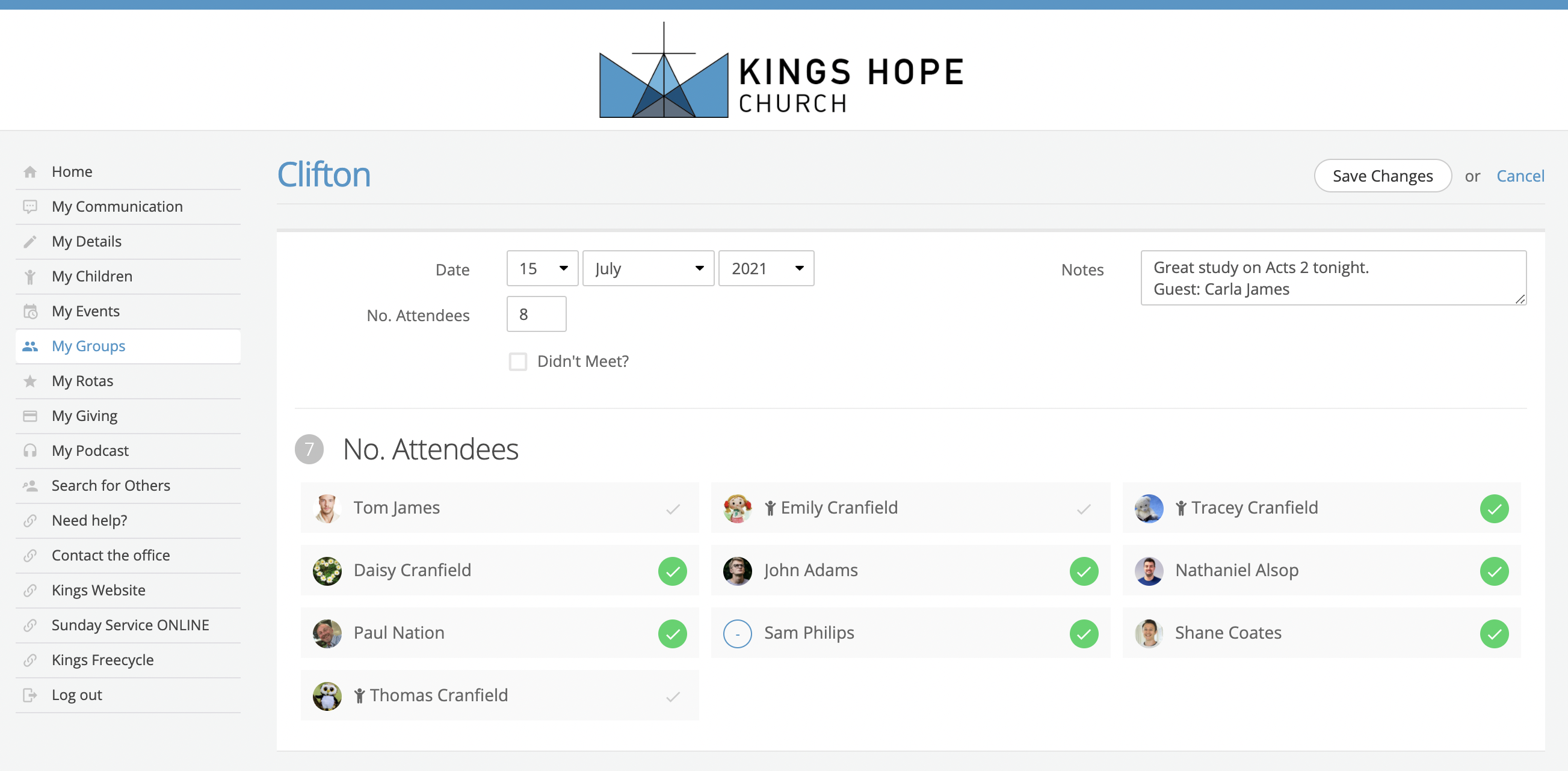
Task: Select the My Children child icon
Action: pyautogui.click(x=30, y=275)
